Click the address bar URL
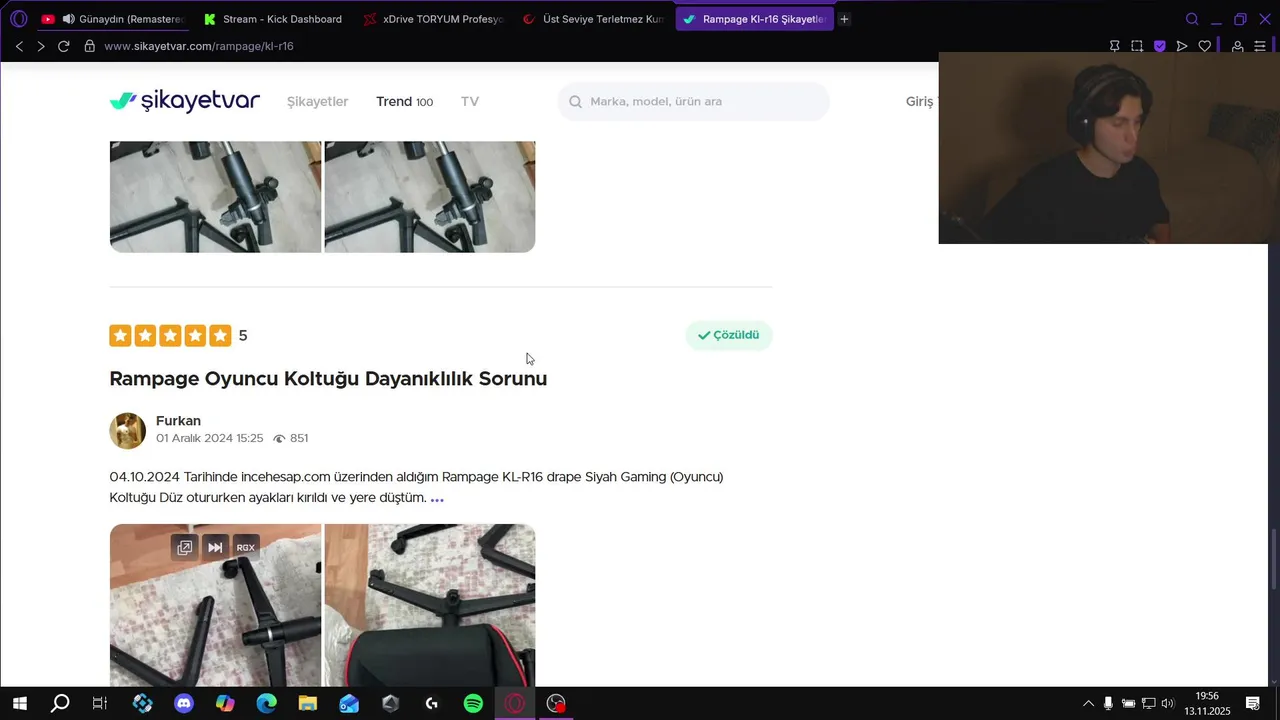 click(198, 46)
